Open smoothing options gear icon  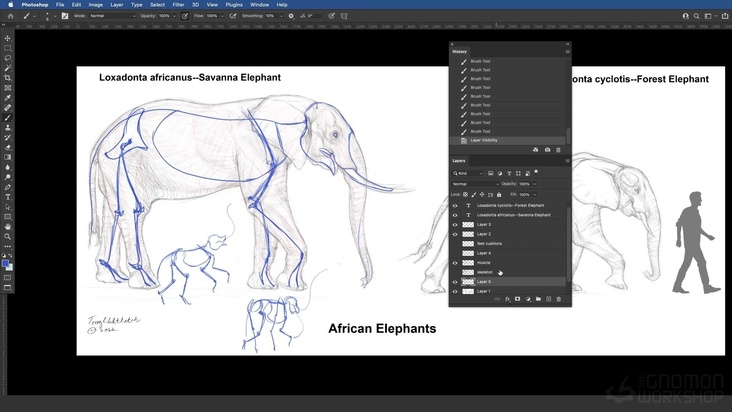tap(291, 16)
